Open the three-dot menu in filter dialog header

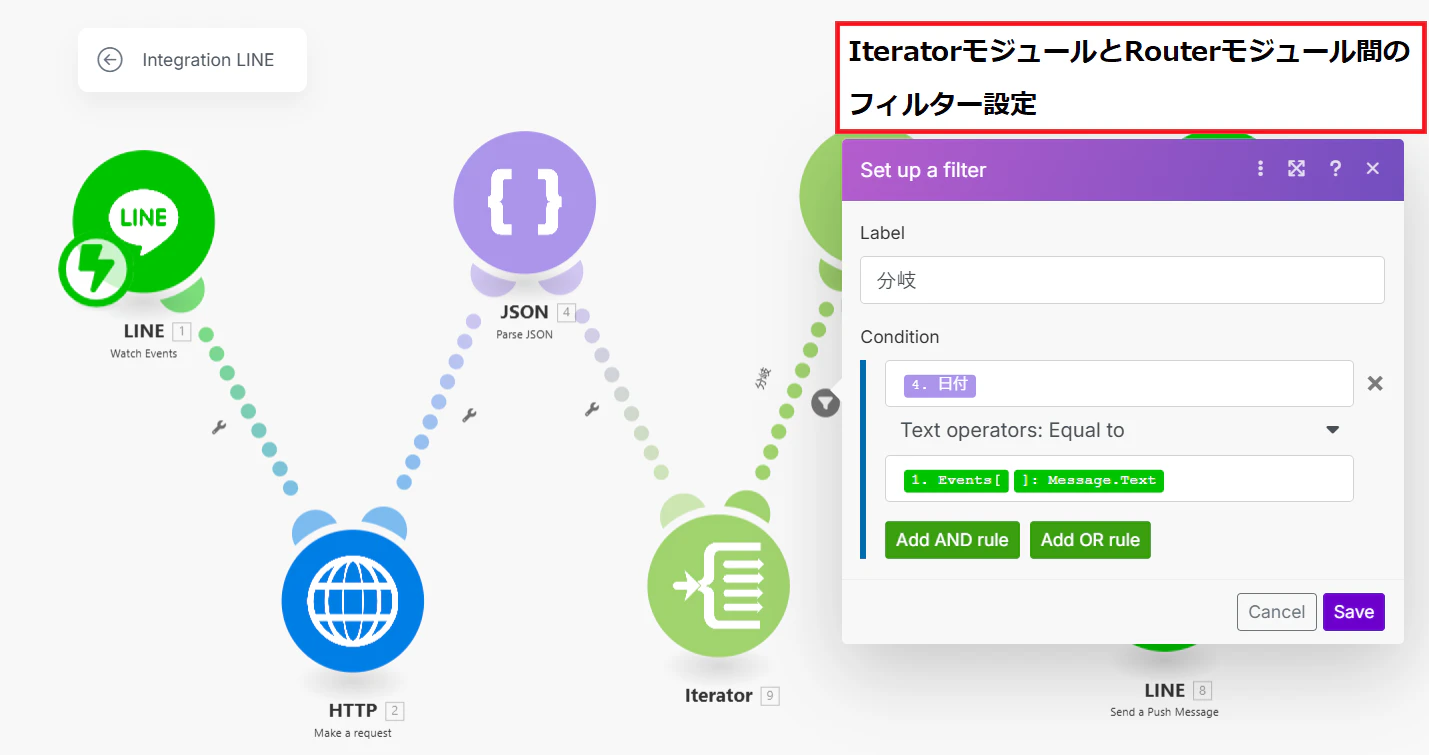click(x=1261, y=168)
